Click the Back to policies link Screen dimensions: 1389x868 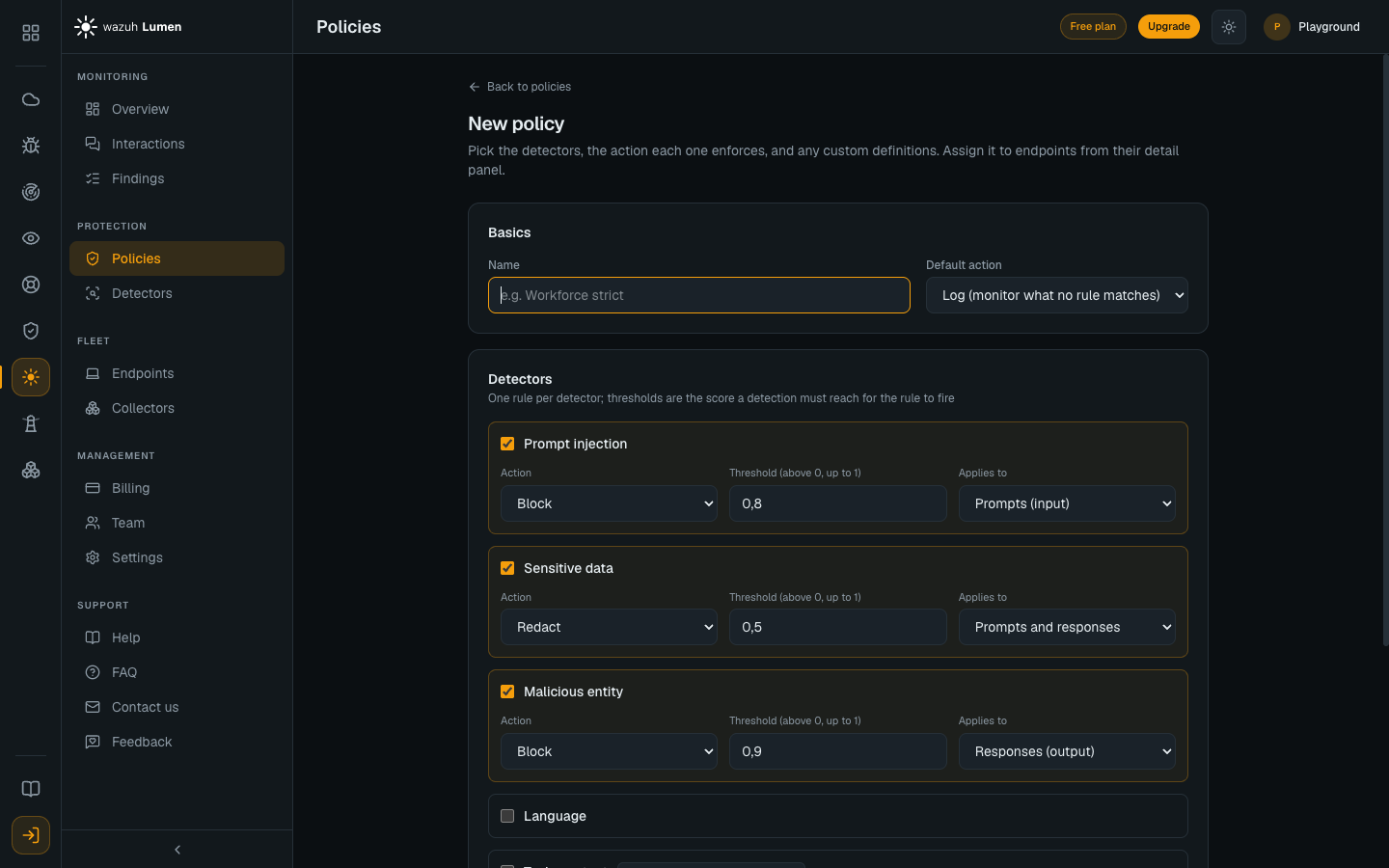click(x=520, y=87)
